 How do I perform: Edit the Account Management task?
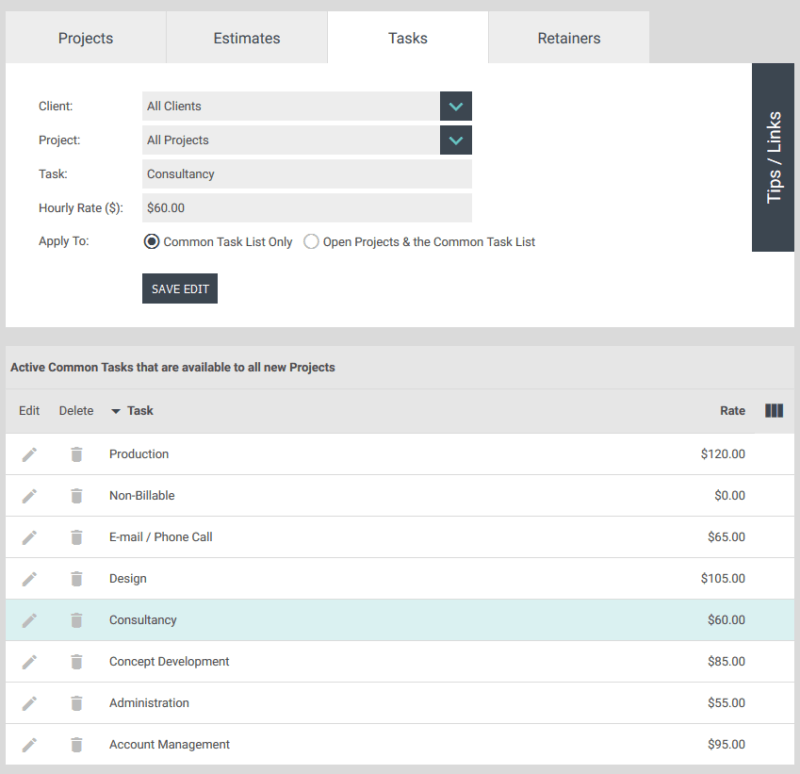coord(29,744)
